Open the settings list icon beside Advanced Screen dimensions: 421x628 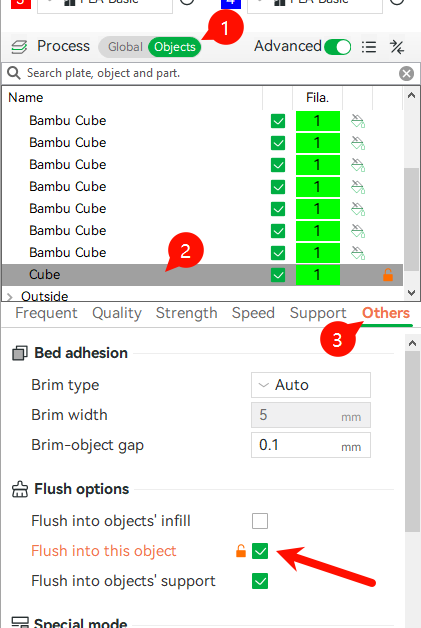pyautogui.click(x=369, y=47)
